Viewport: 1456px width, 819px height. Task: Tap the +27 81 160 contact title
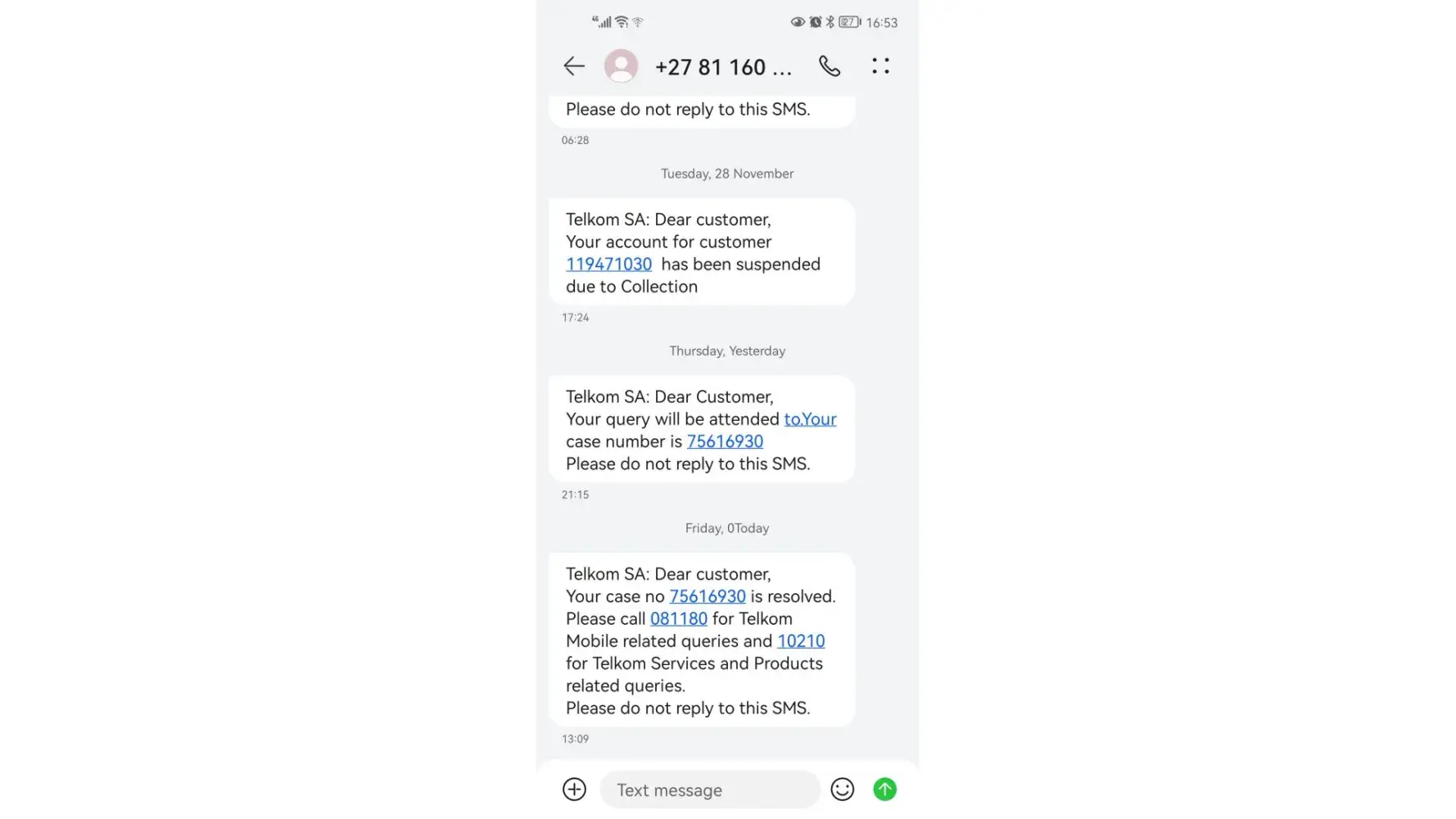click(x=723, y=67)
